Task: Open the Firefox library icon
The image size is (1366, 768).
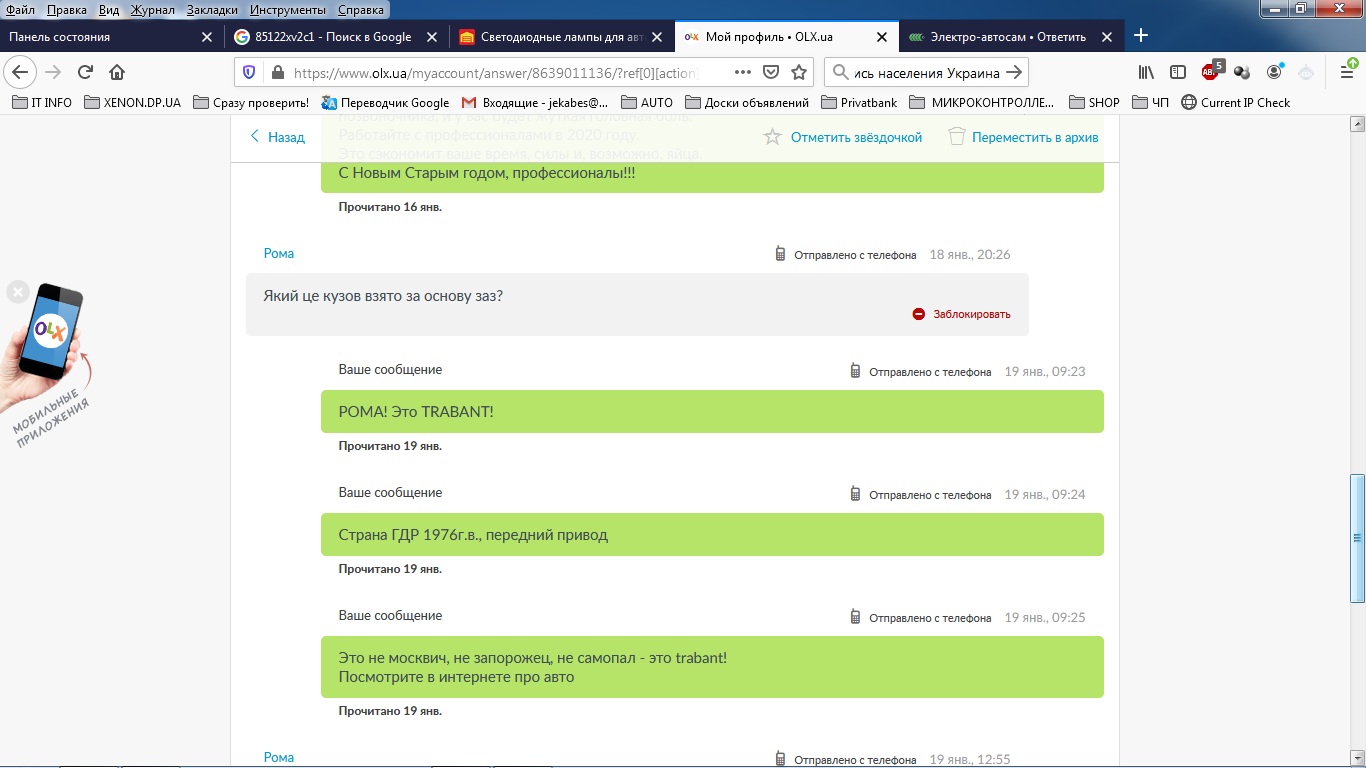Action: pyautogui.click(x=1146, y=72)
